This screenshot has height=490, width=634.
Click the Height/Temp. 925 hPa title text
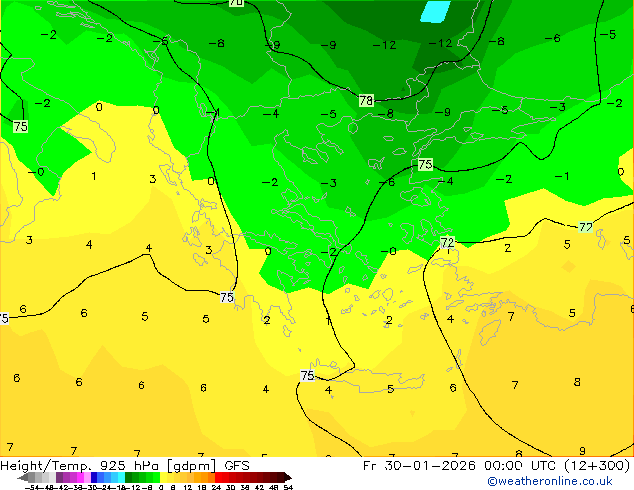coord(79,466)
